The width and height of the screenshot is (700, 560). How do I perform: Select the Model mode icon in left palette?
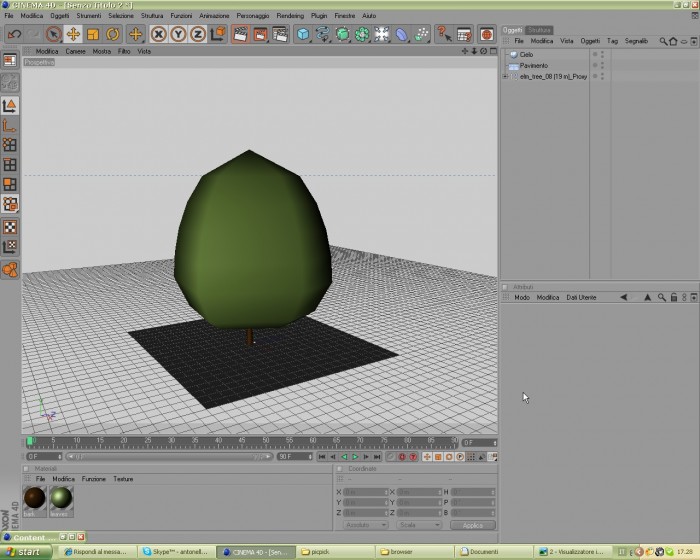[10, 106]
